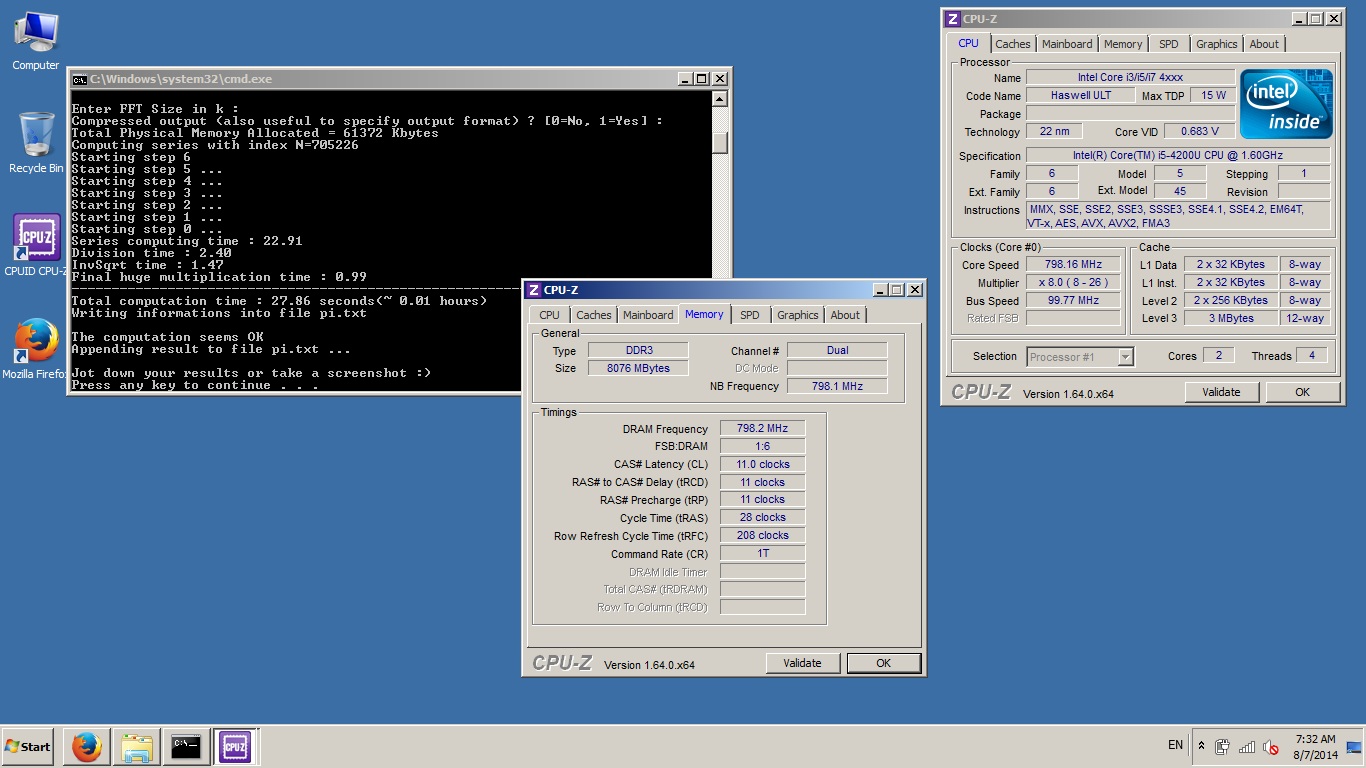The image size is (1366, 768).
Task: Open Firefox from the taskbar
Action: point(87,746)
